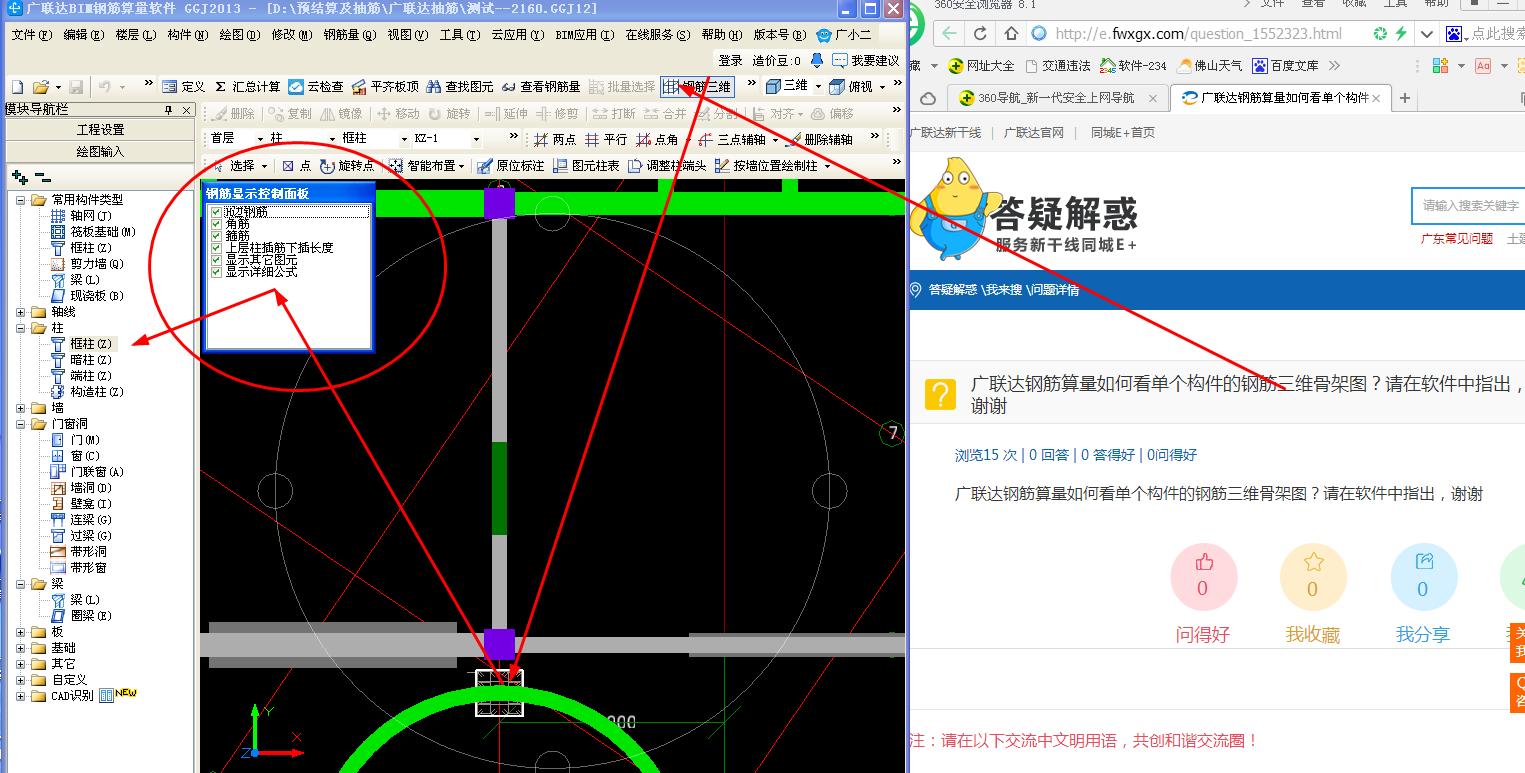
Task: Select 暗柱(Z) under 柱 folder
Action: (x=91, y=360)
